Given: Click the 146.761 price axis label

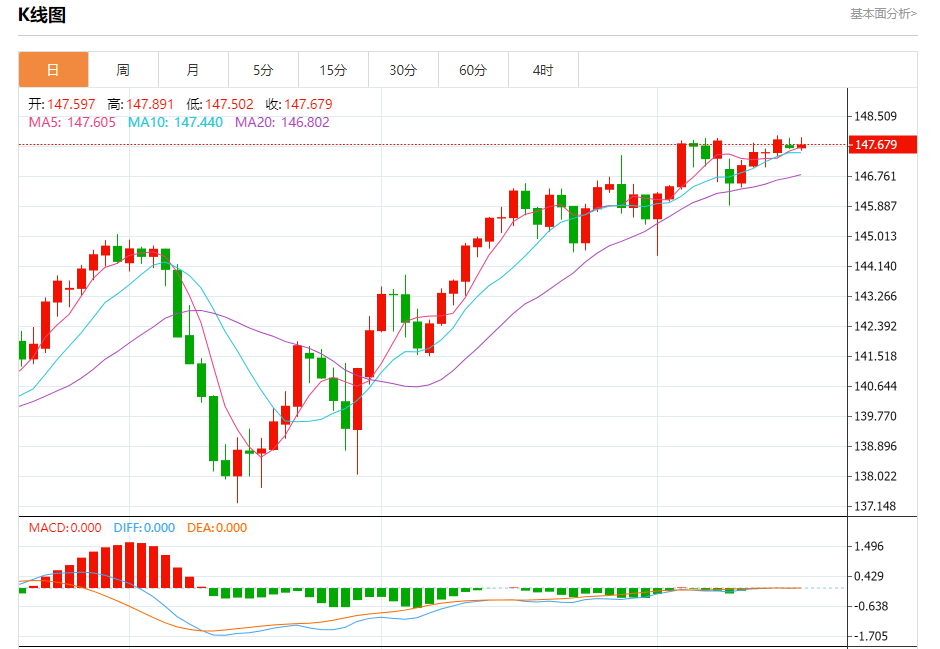Looking at the screenshot, I should point(875,176).
